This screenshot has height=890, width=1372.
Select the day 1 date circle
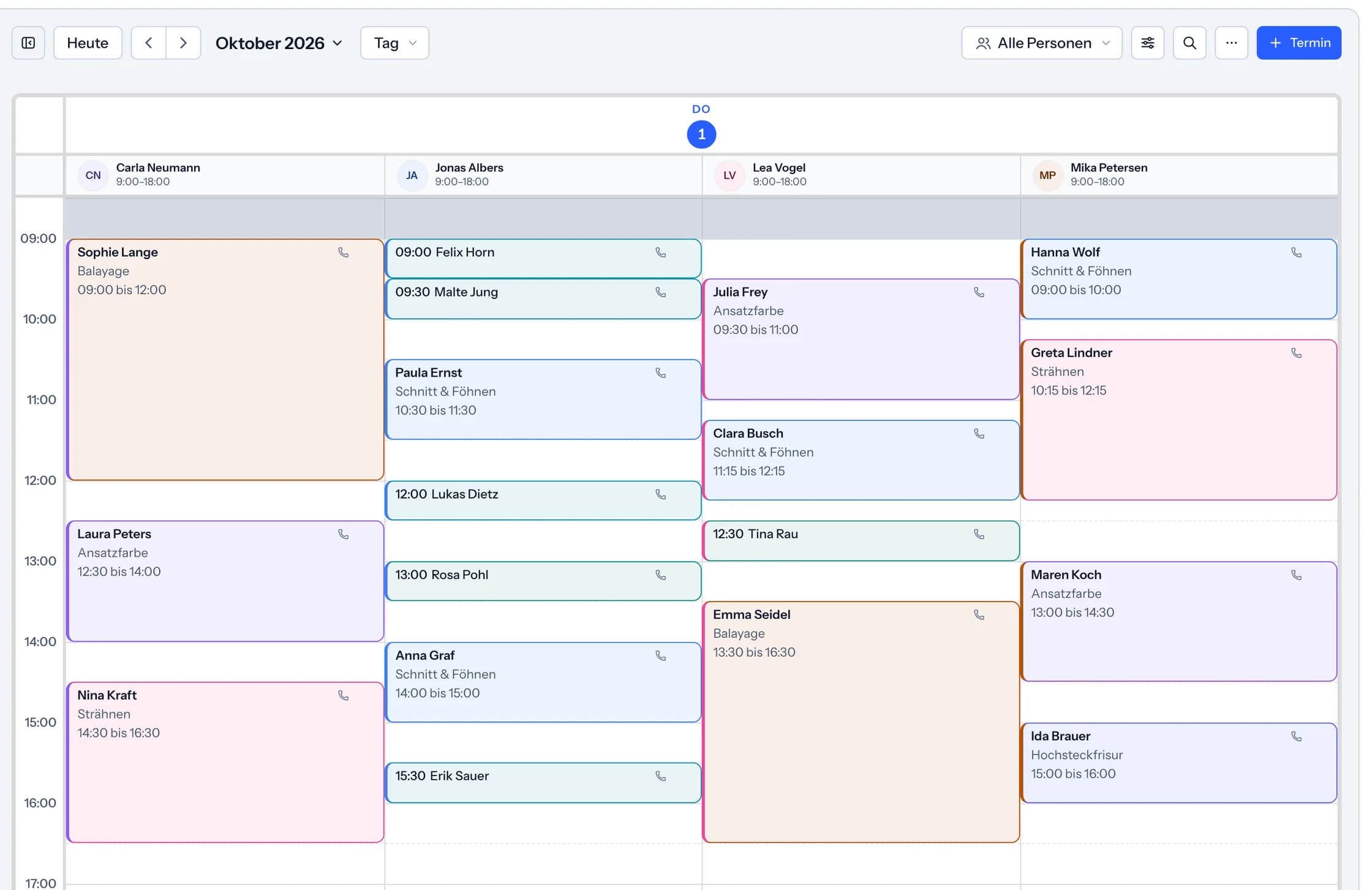pos(701,134)
